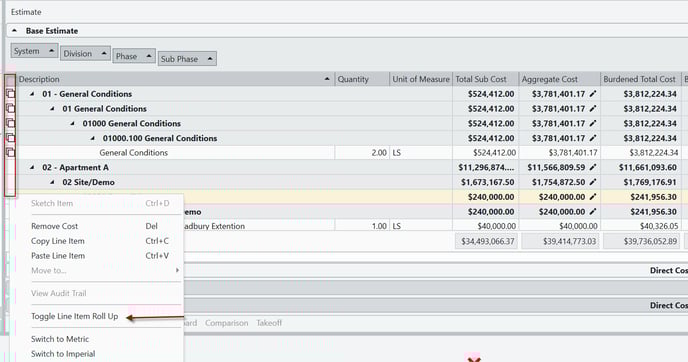Viewport: 688px width, 362px height.
Task: Collapse the 01000.100 General Conditions row
Action: click(93, 138)
